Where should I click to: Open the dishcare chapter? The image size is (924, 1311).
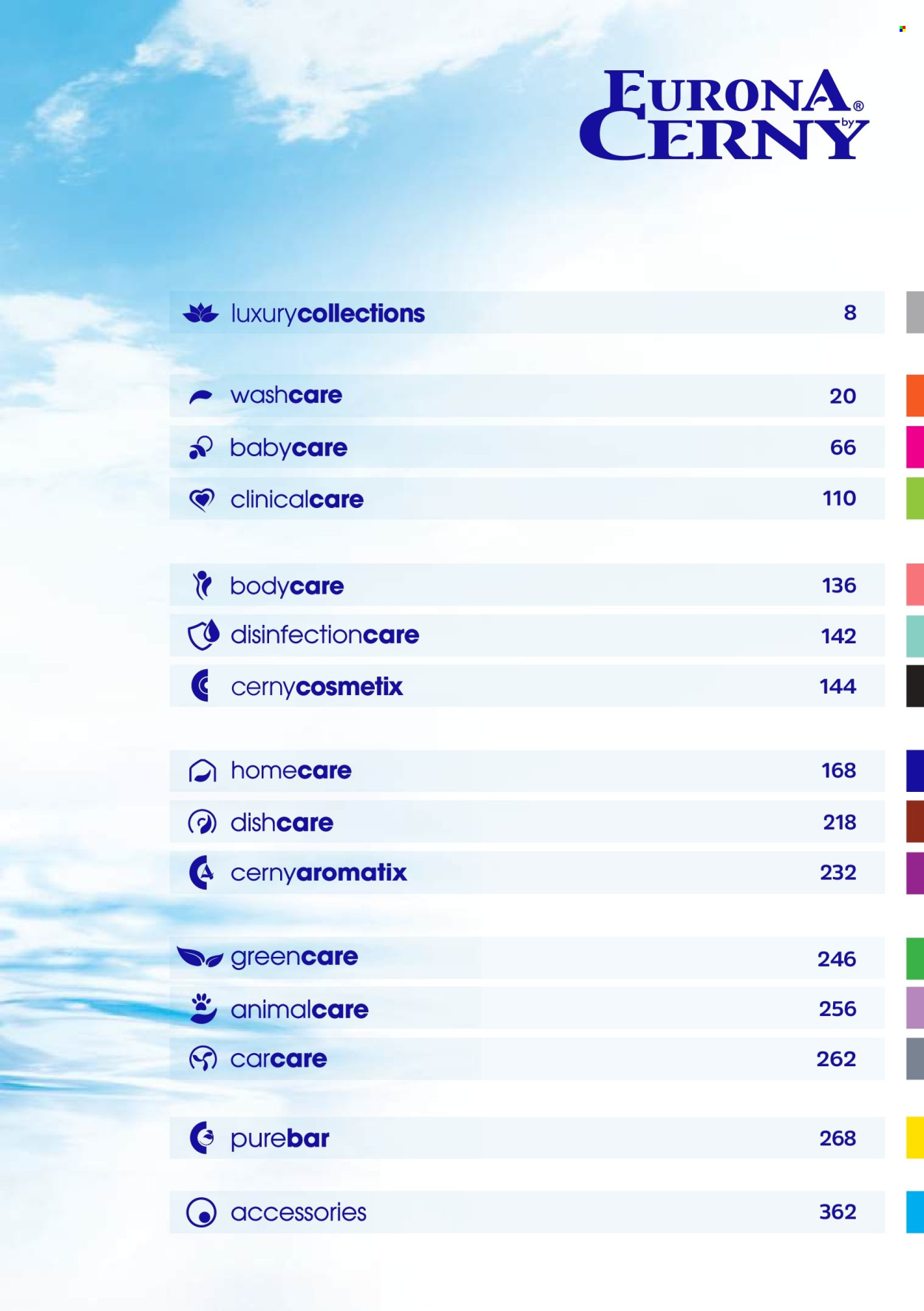[x=527, y=822]
